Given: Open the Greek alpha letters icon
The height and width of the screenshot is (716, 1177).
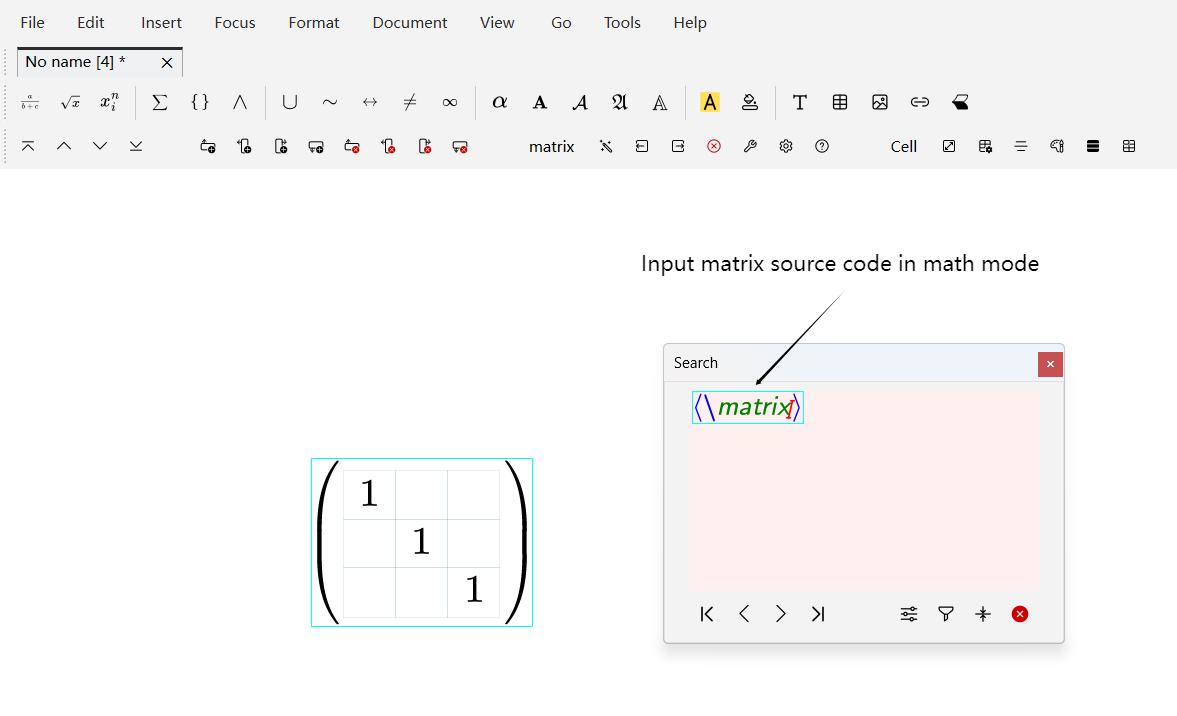Looking at the screenshot, I should (500, 102).
